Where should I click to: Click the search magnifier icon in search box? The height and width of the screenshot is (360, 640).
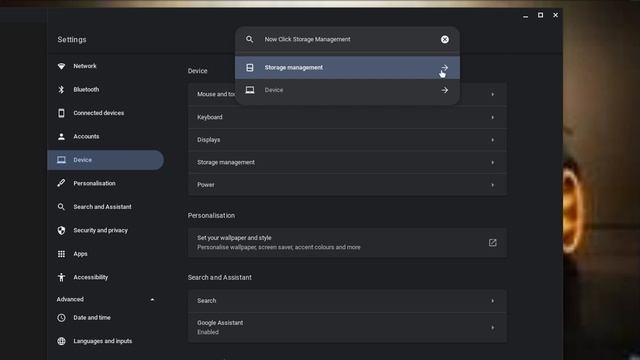[x=249, y=39]
